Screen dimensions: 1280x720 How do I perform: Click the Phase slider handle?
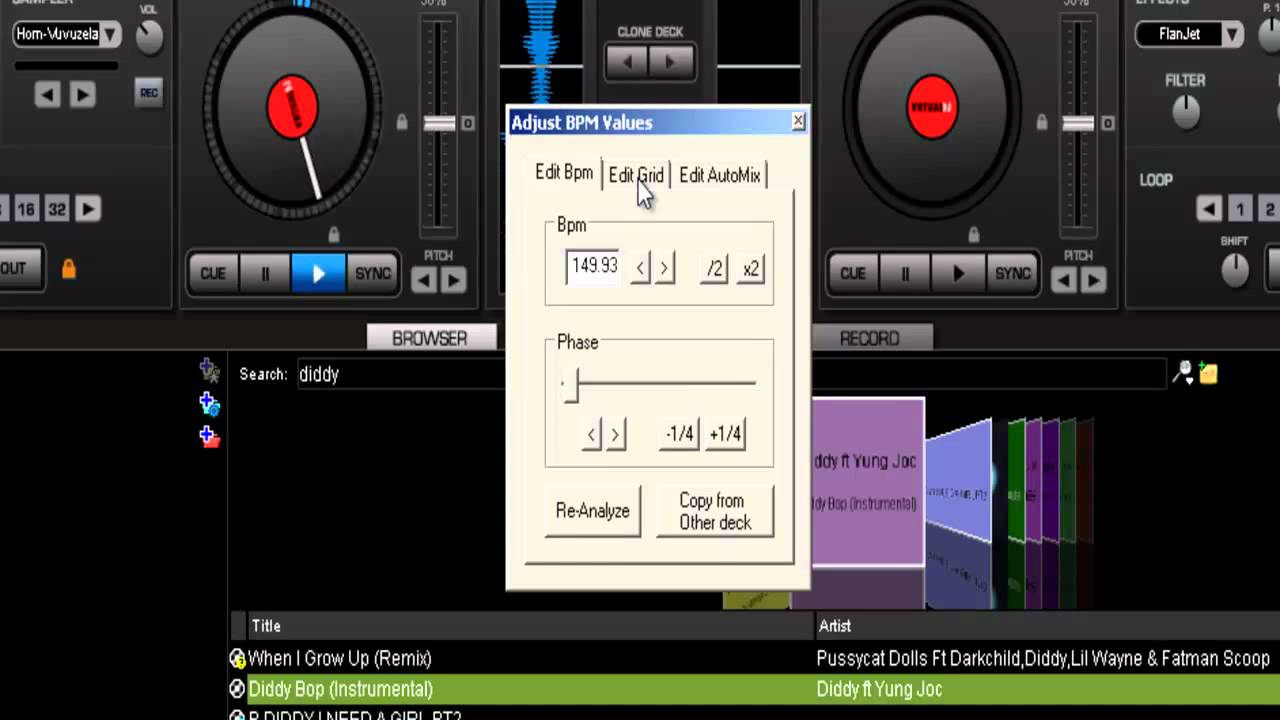point(571,386)
